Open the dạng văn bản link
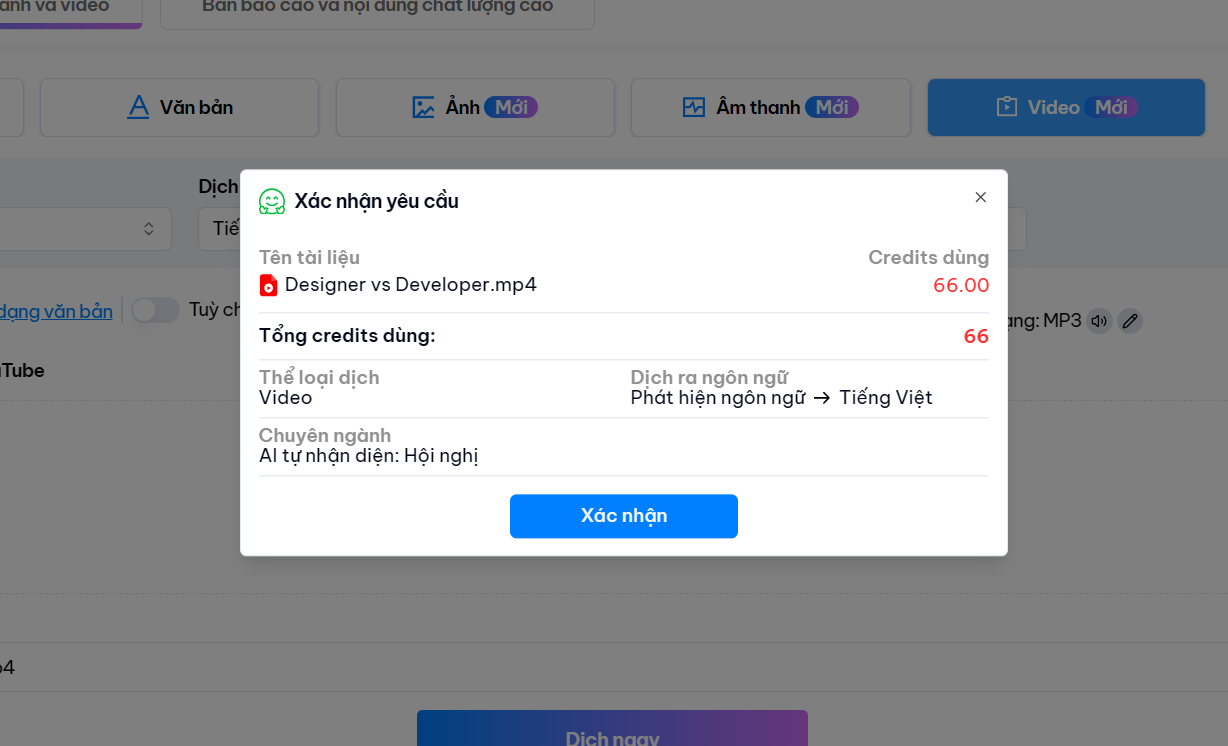Viewport: 1228px width, 746px height. [56, 311]
